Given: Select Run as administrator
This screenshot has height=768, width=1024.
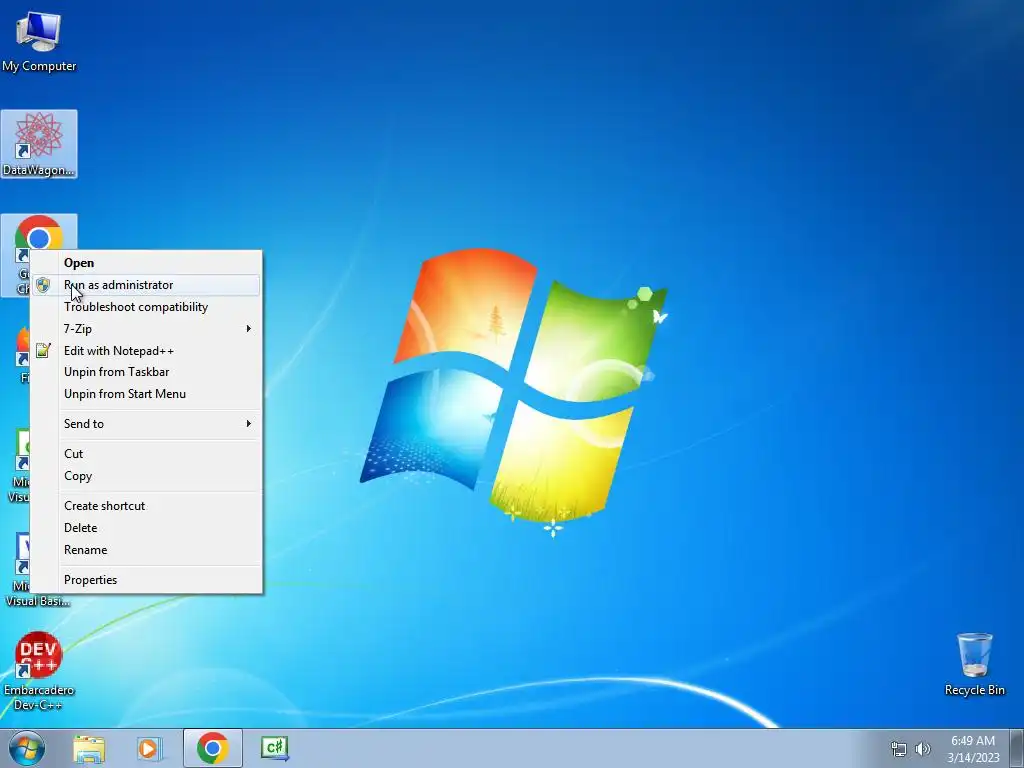Looking at the screenshot, I should (x=146, y=285).
